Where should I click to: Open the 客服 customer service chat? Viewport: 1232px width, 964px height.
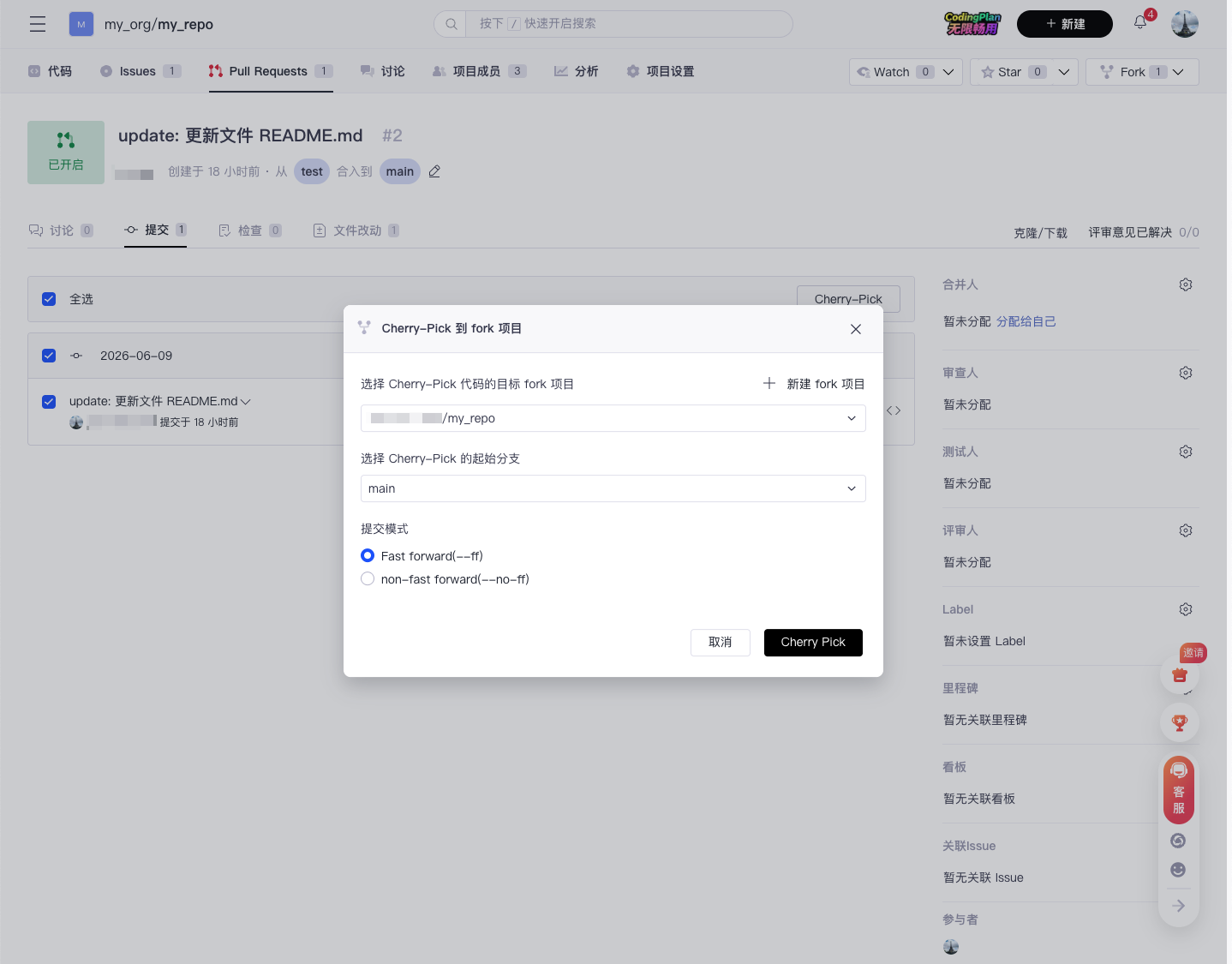pyautogui.click(x=1179, y=789)
